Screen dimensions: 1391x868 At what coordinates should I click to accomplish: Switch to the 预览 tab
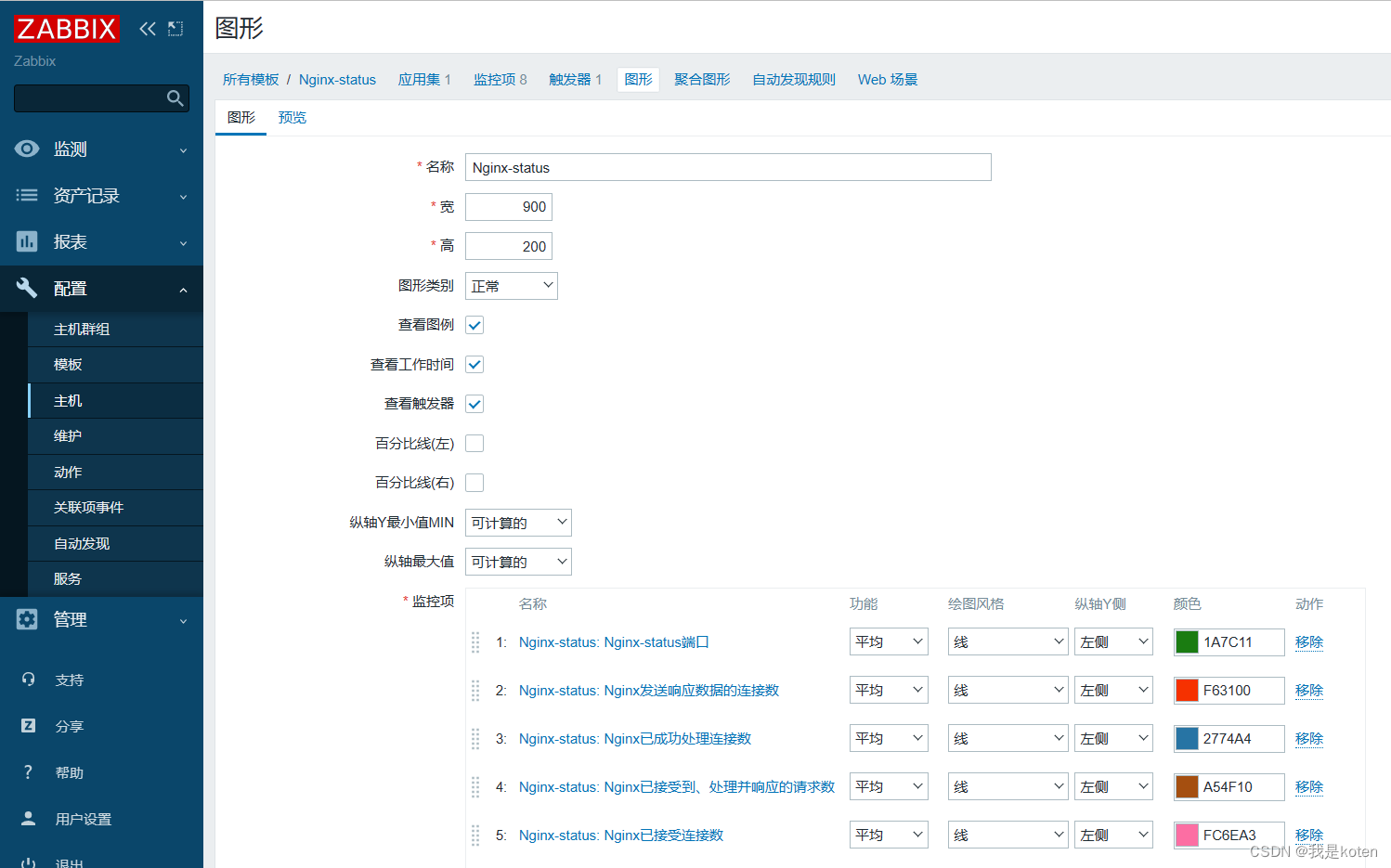click(292, 118)
